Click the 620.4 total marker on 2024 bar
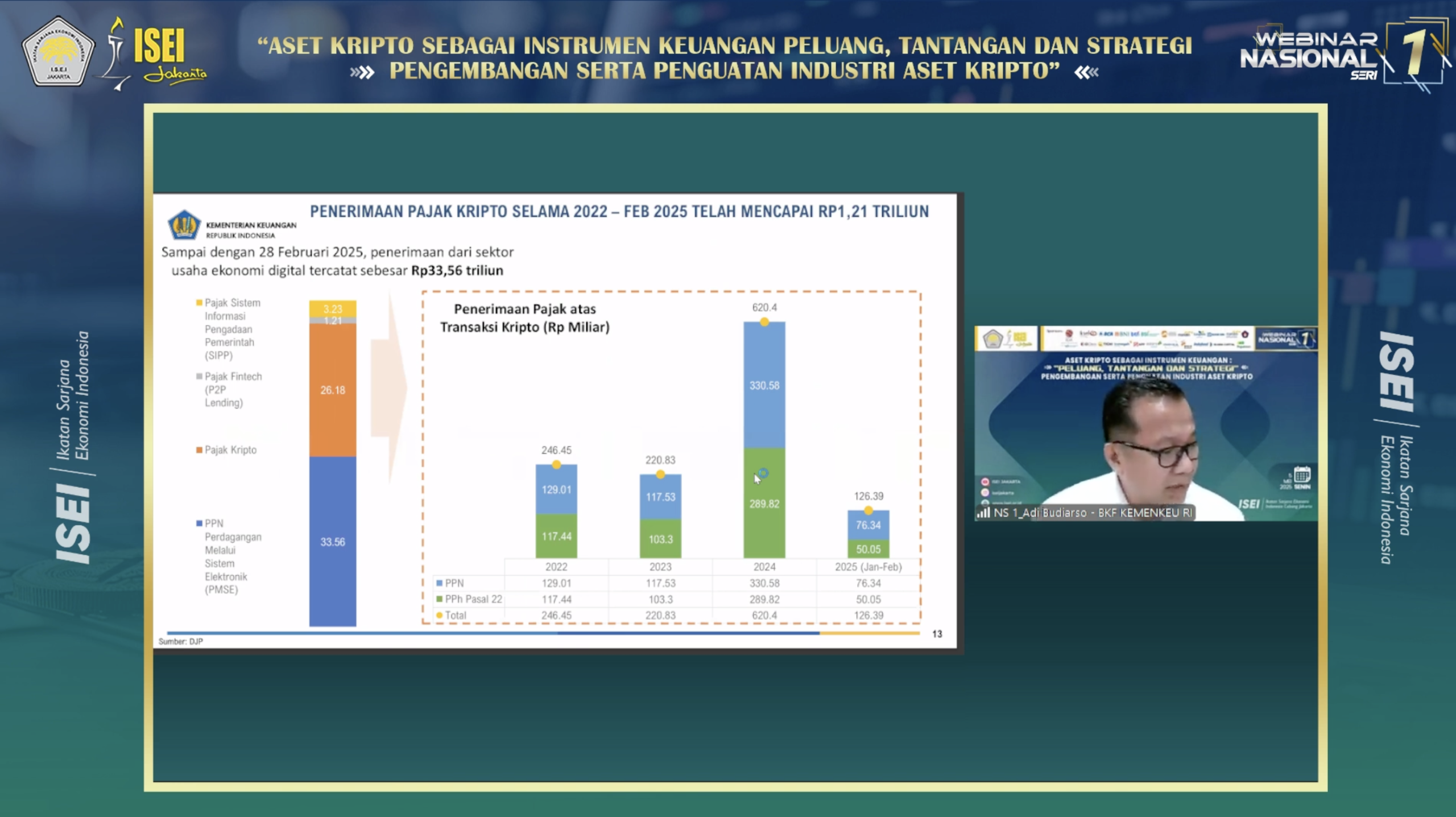Viewport: 1456px width, 817px height. 764,322
